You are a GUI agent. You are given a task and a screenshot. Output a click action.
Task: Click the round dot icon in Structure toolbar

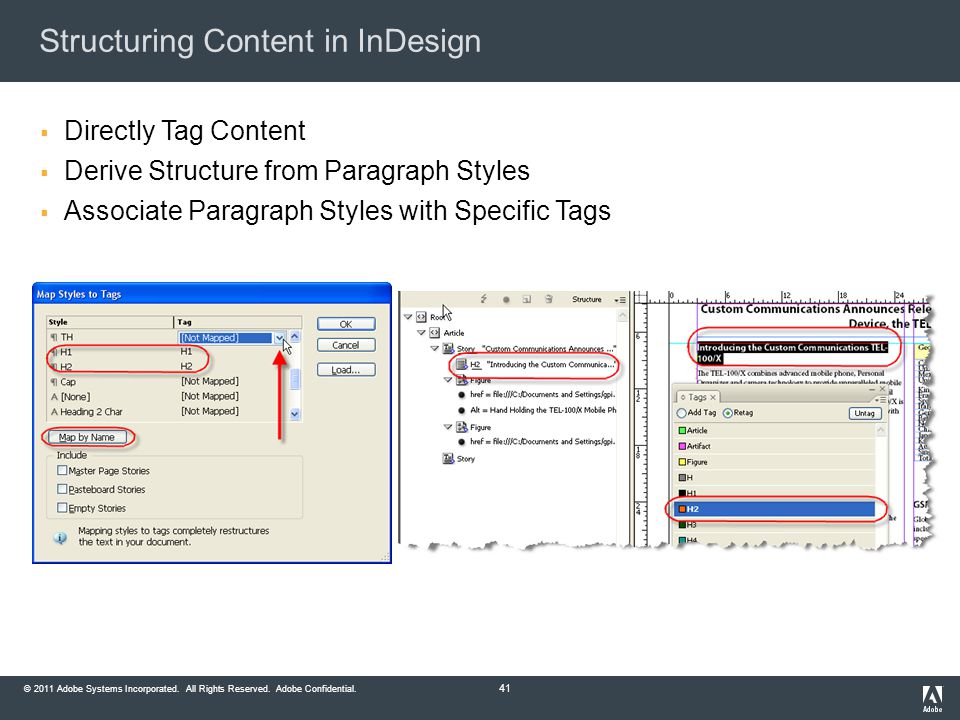506,299
